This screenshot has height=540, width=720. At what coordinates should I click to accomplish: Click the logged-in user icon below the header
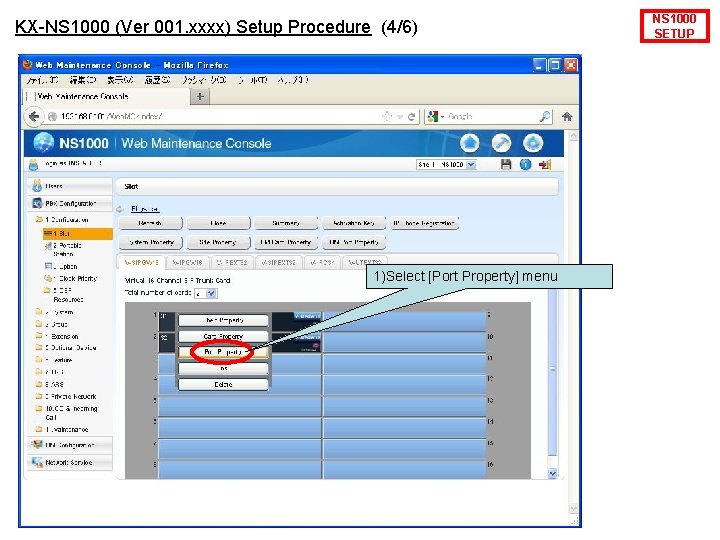(33, 164)
